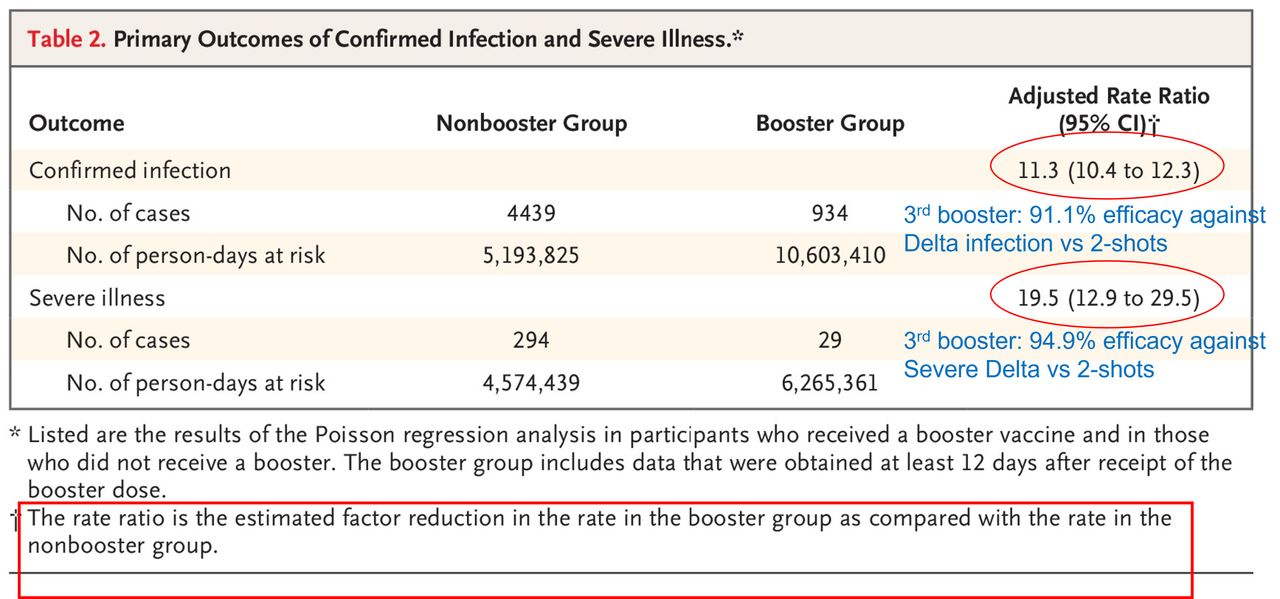Click the "Table 2" title label
The height and width of the screenshot is (599, 1280).
[67, 40]
